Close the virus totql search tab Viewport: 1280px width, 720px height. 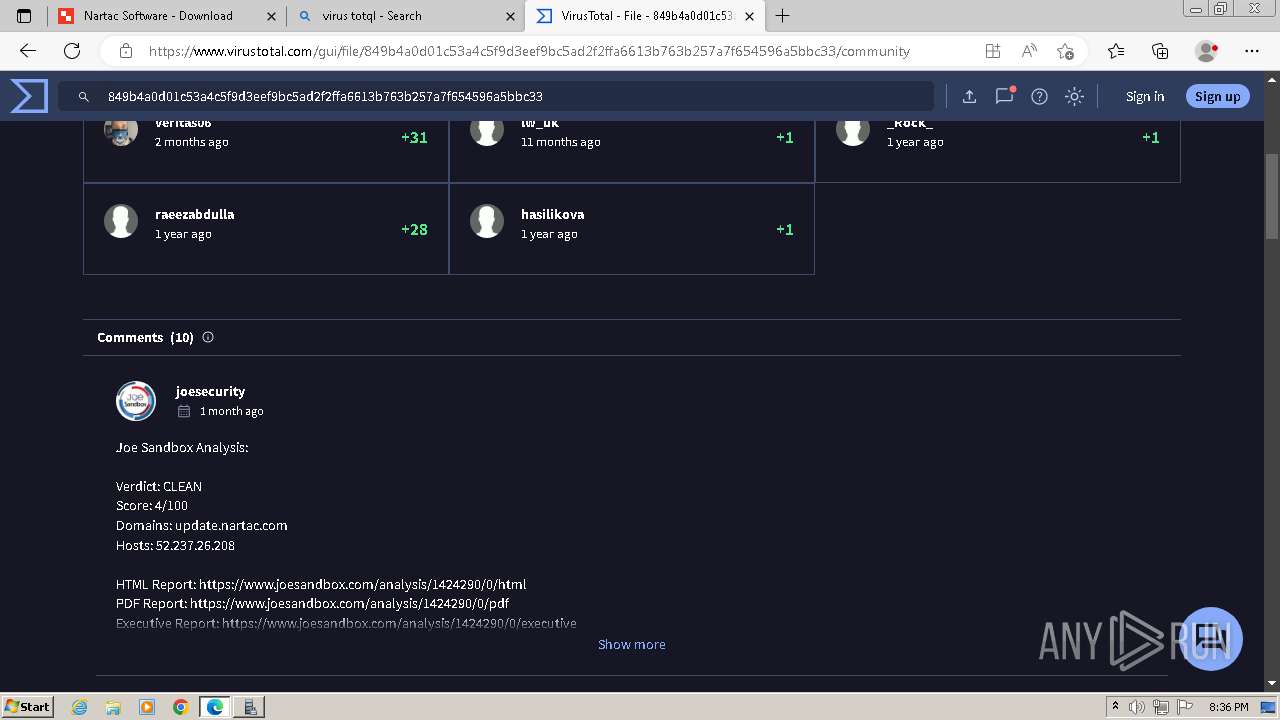tap(511, 16)
